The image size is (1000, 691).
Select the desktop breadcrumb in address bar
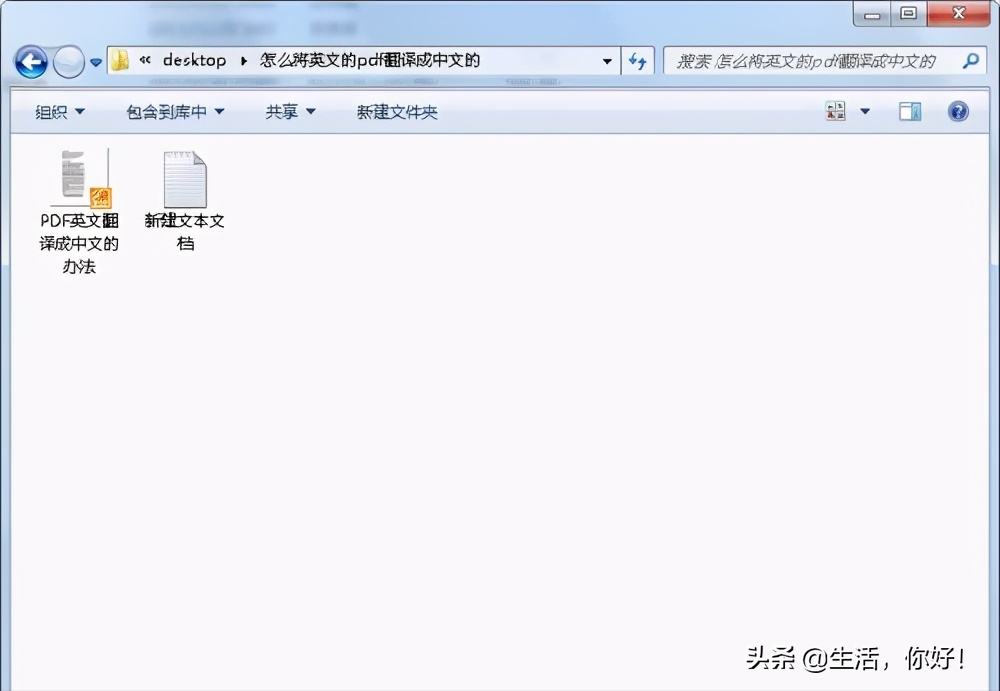(x=194, y=60)
